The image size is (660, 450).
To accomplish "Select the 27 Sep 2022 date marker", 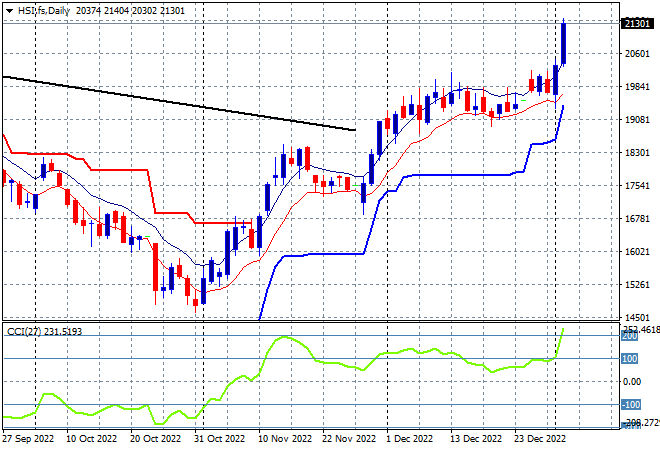I will tap(29, 439).
